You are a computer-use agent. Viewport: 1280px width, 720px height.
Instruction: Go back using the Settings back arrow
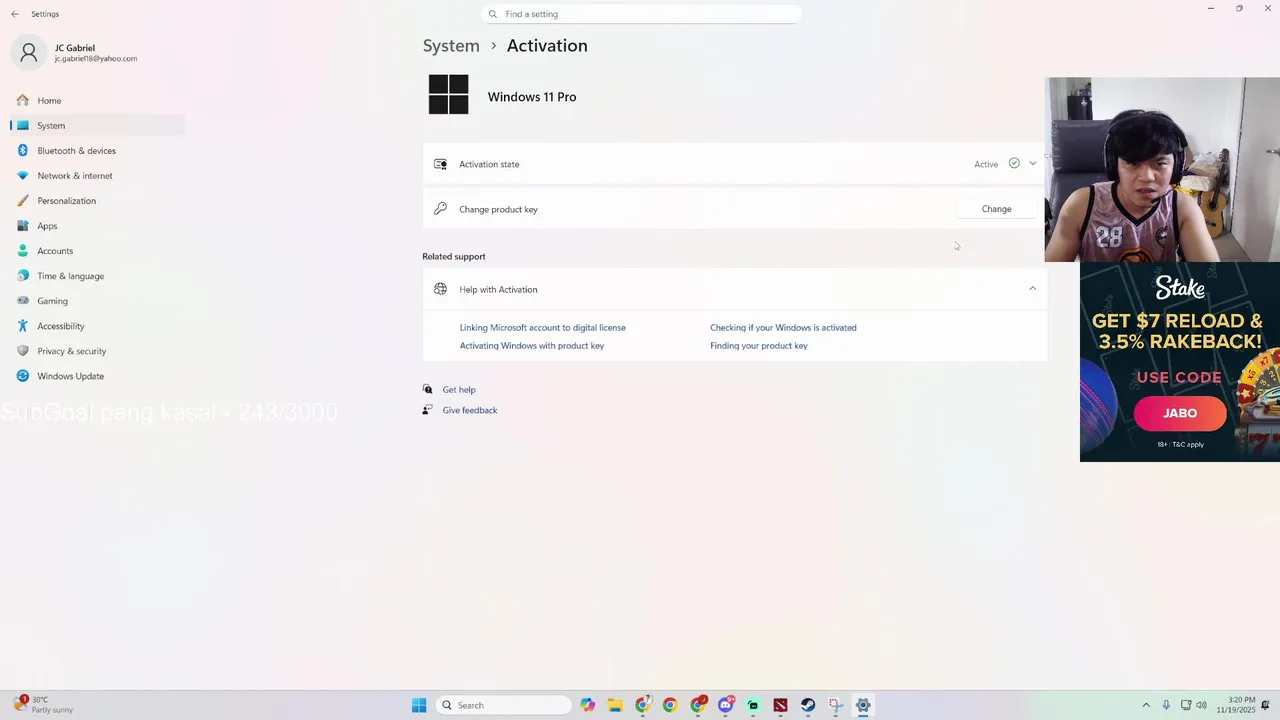(x=15, y=14)
